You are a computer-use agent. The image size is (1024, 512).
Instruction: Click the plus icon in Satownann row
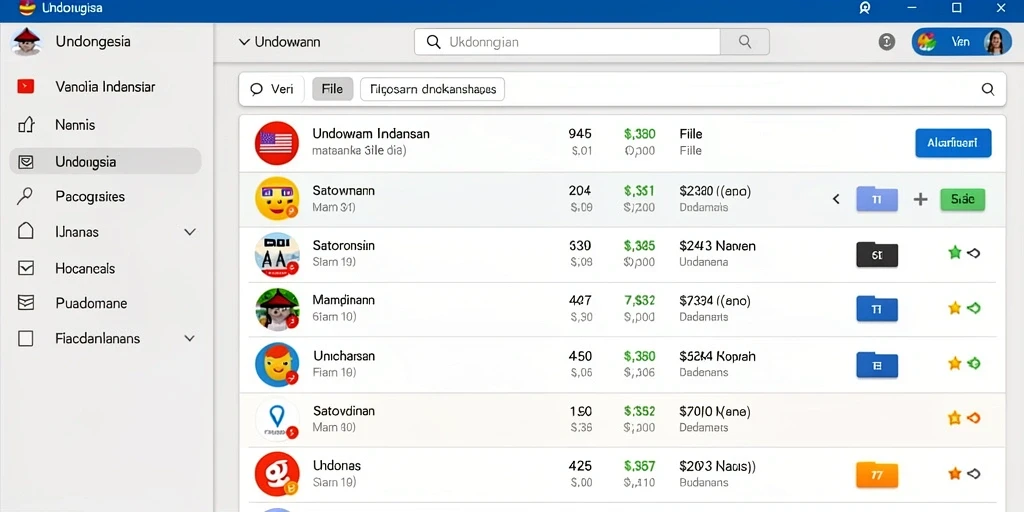point(920,199)
